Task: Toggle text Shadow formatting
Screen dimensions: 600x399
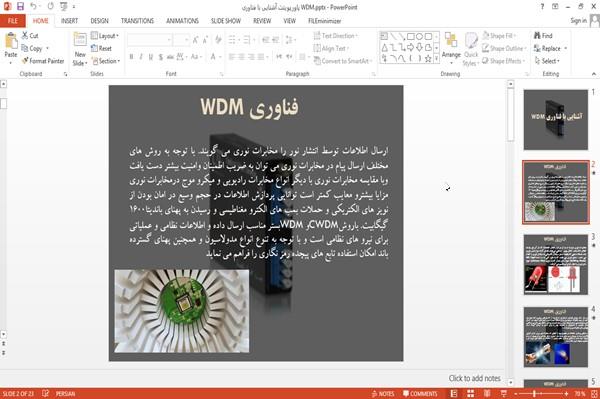Action: click(161, 57)
